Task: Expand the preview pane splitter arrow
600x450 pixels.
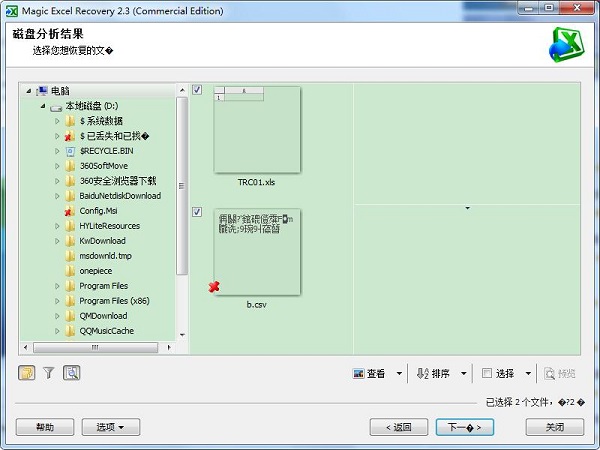Action: (x=467, y=208)
